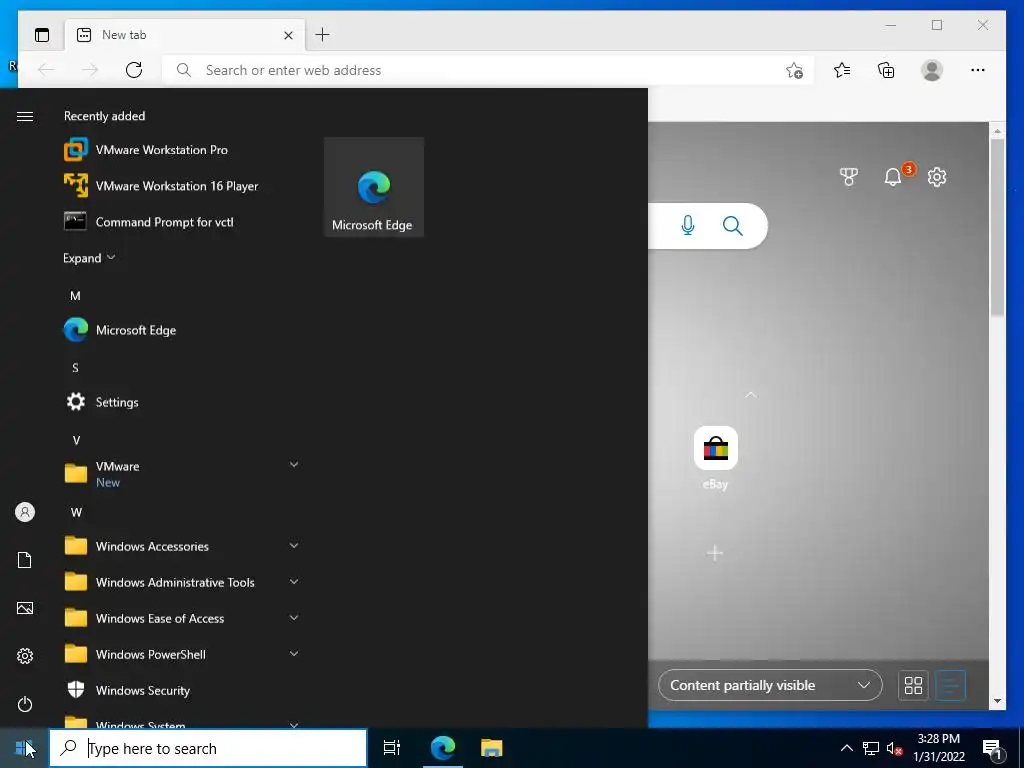
Task: Open a new browser tab
Action: 323,35
